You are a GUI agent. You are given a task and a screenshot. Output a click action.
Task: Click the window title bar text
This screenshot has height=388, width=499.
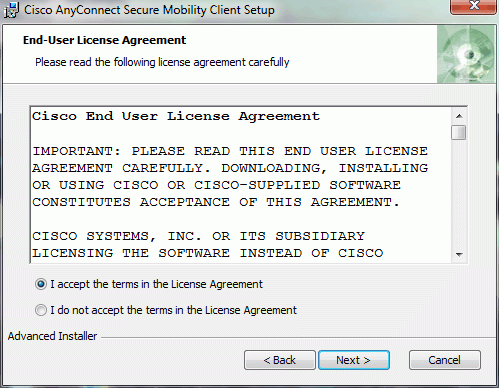tap(149, 10)
